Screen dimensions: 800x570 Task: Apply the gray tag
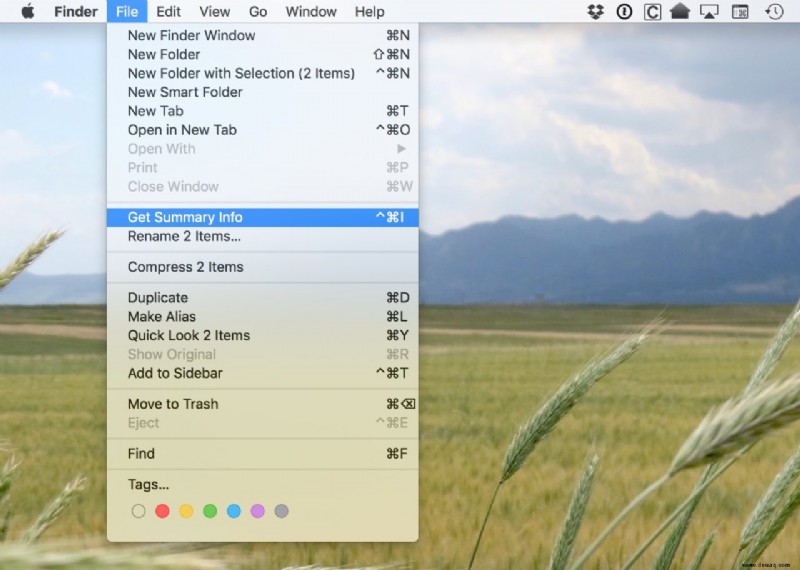(282, 511)
